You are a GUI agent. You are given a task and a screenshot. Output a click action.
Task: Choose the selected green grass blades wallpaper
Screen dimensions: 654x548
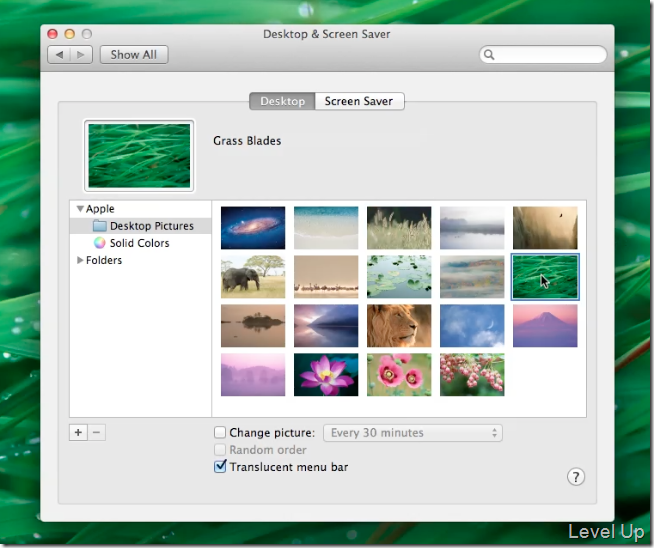[x=545, y=277]
